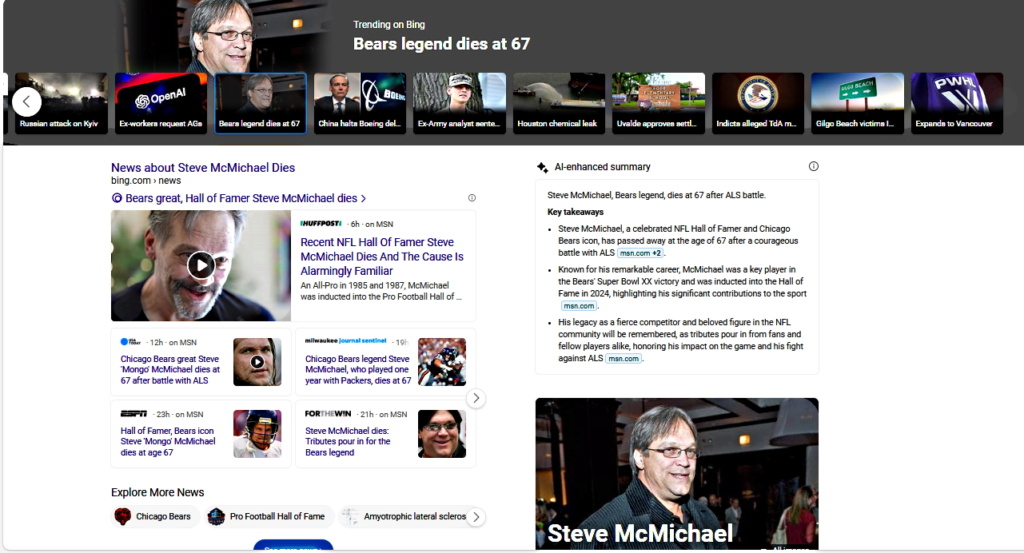The image size is (1024, 553).
Task: Click the swirl icon before Bears great headline
Action: tap(117, 198)
